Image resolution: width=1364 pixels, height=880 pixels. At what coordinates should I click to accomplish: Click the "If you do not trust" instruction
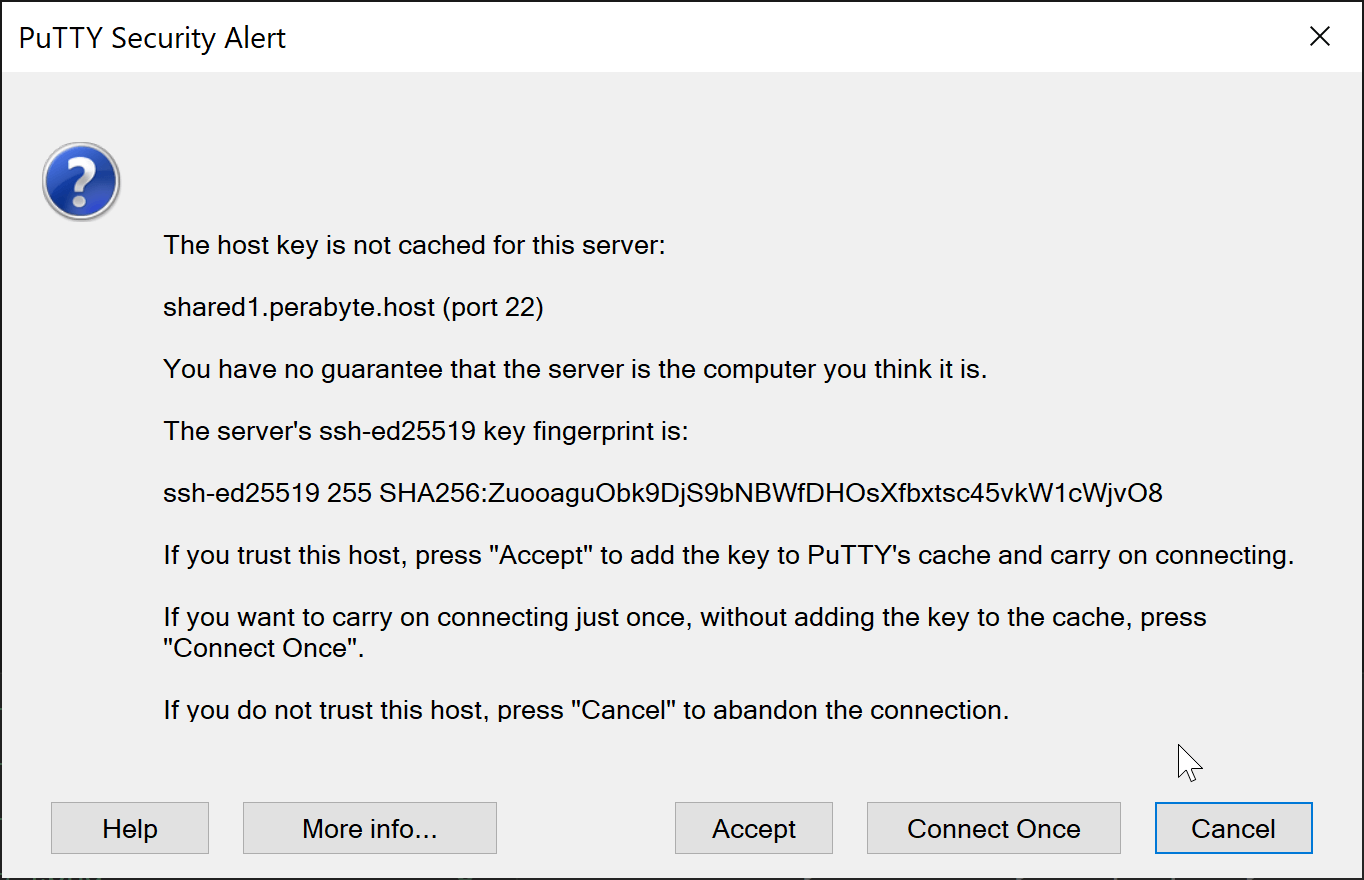coord(586,710)
